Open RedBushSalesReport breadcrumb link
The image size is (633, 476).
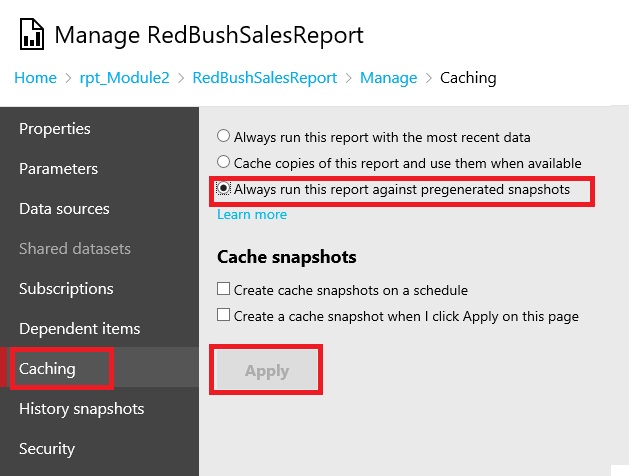tap(264, 77)
